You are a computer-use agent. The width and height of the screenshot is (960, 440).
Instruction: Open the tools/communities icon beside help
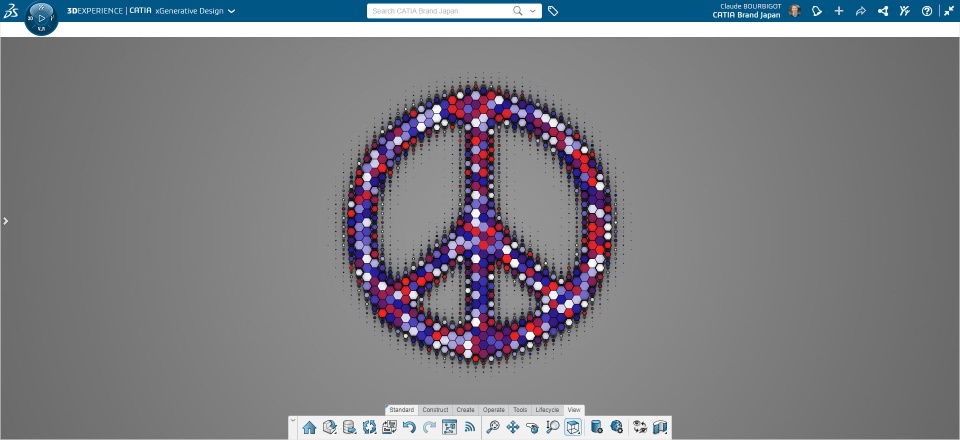(905, 11)
